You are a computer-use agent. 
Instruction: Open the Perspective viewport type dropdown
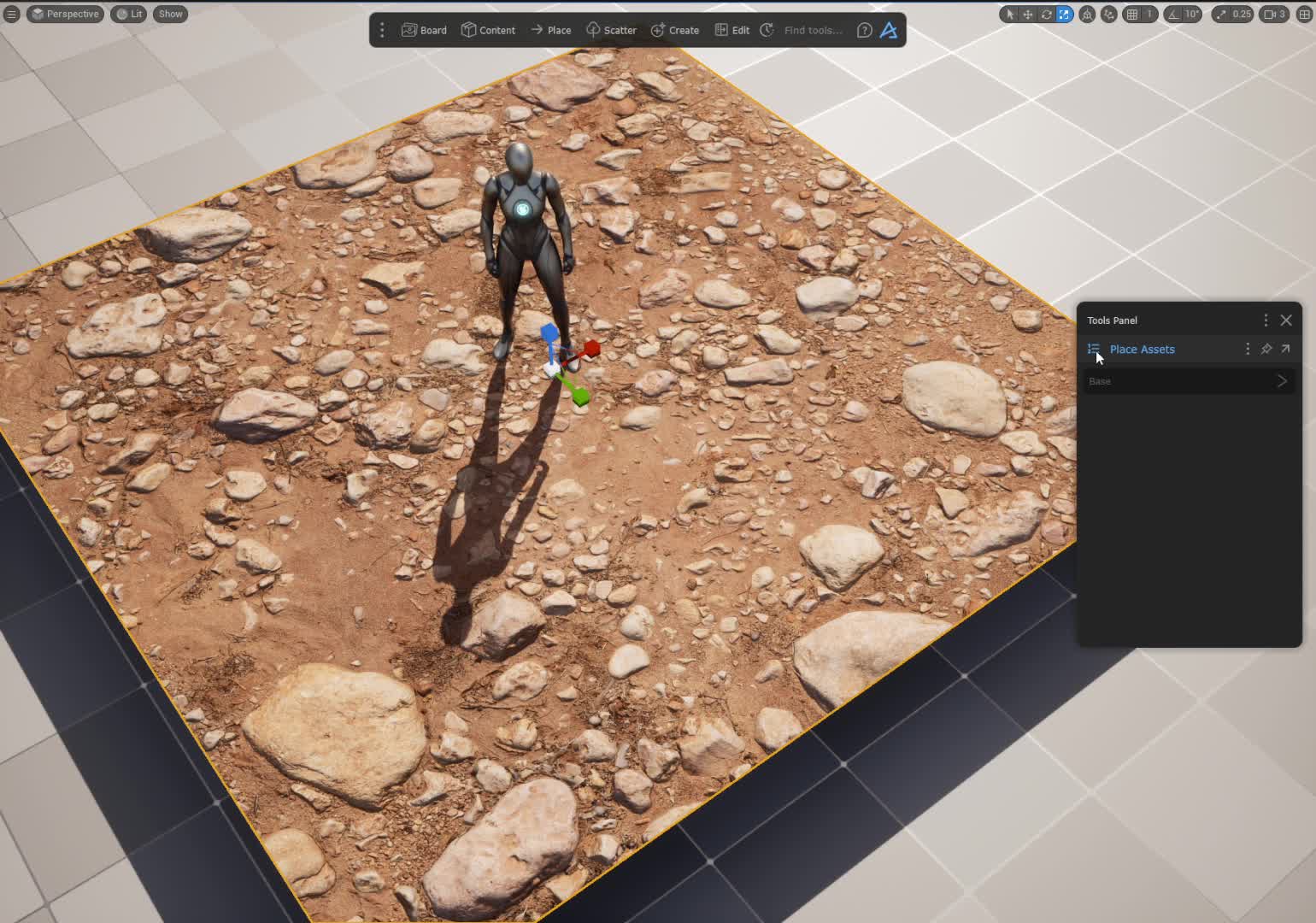65,14
